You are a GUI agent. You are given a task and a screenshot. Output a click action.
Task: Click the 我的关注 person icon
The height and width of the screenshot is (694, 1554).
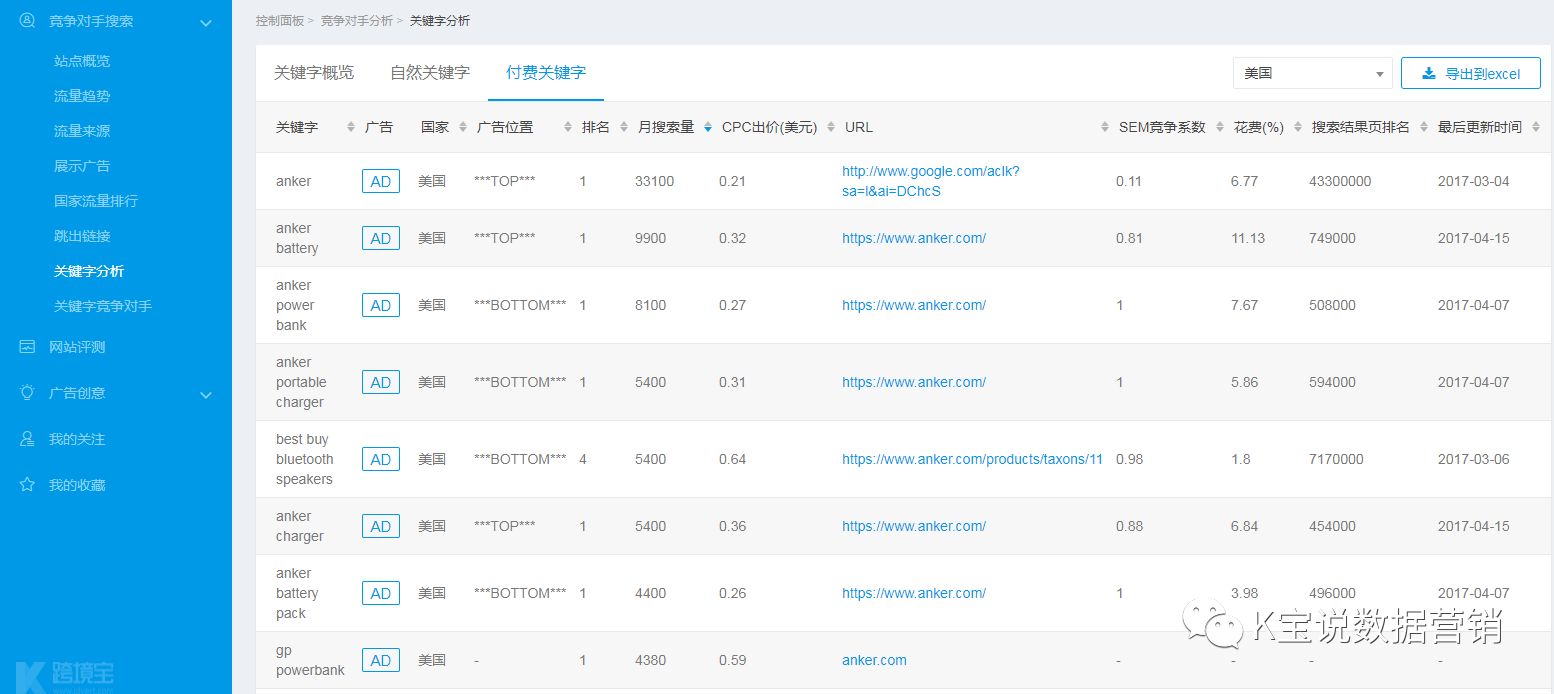[x=27, y=439]
